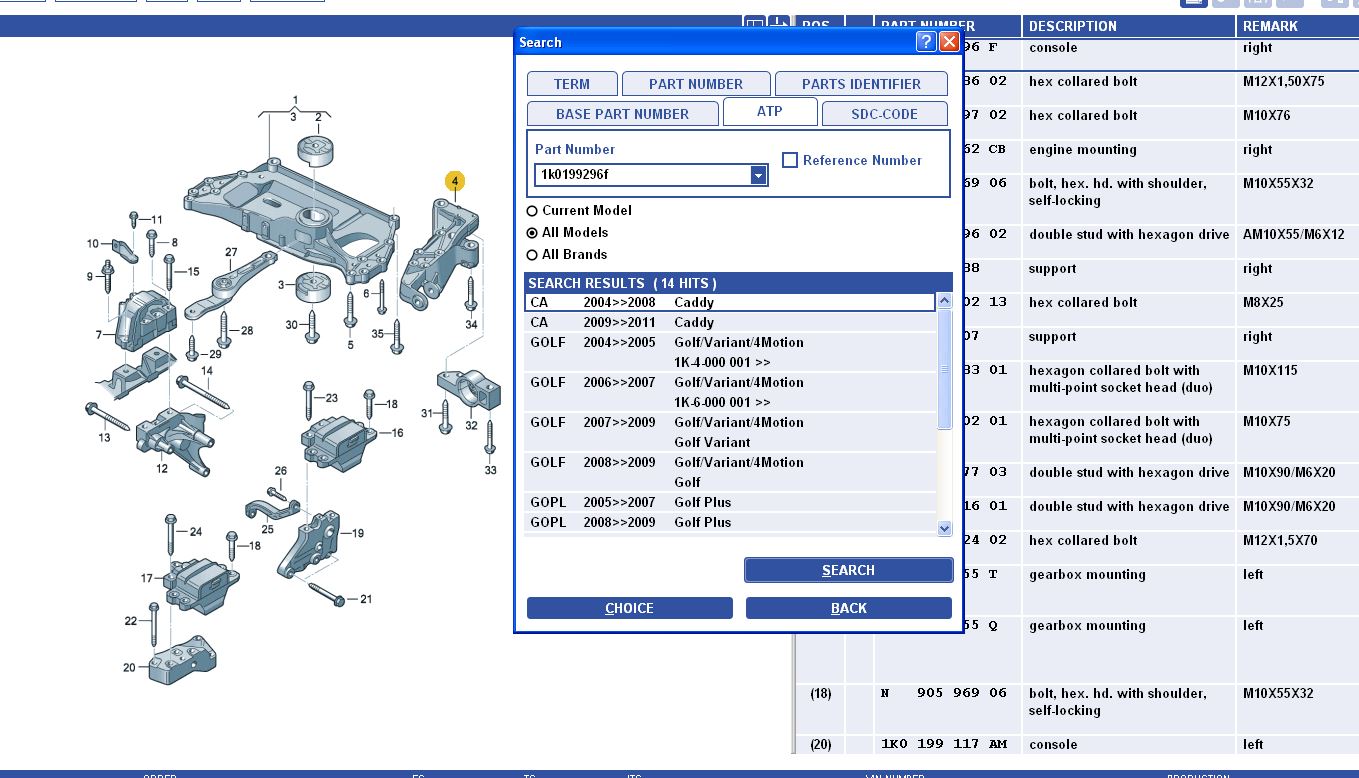Pick callout number 32 in the illustration
This screenshot has height=778, width=1359.
[471, 426]
